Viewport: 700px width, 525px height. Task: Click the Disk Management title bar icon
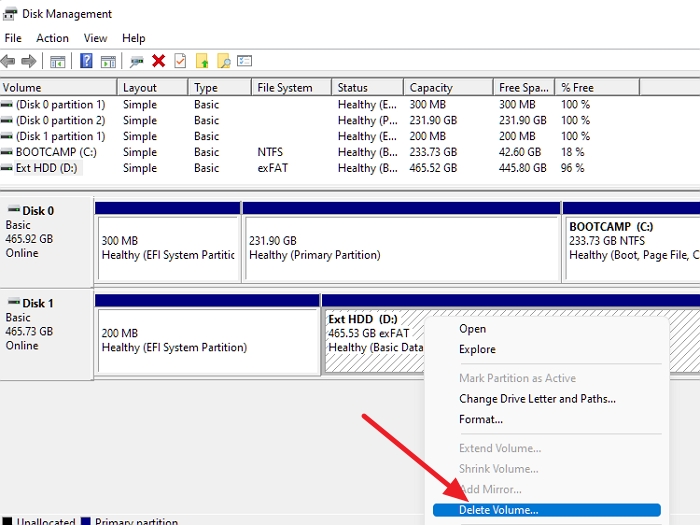pos(10,14)
